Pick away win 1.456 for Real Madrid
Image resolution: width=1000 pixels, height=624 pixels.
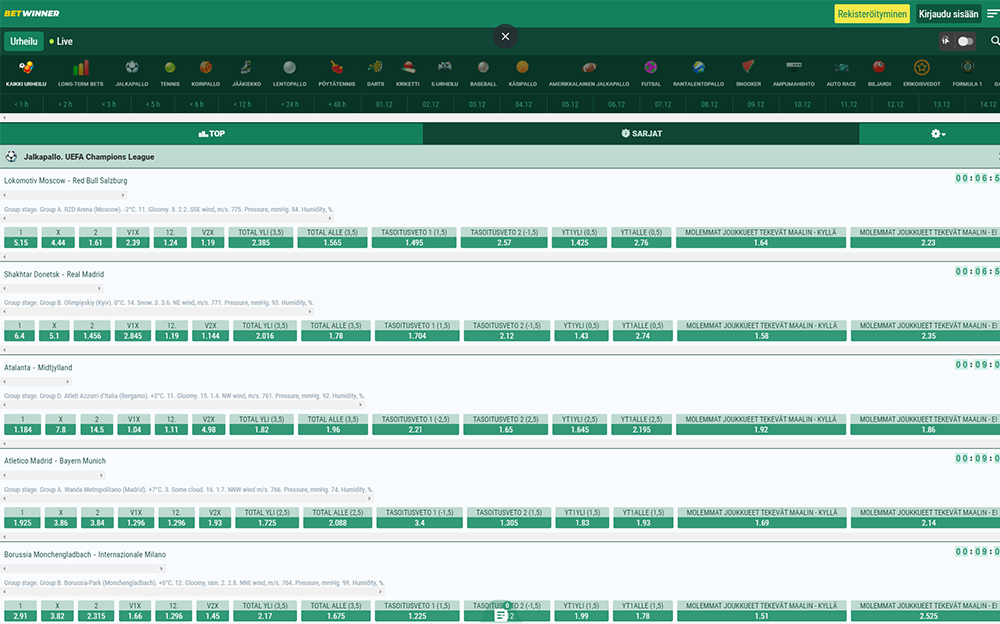click(92, 331)
